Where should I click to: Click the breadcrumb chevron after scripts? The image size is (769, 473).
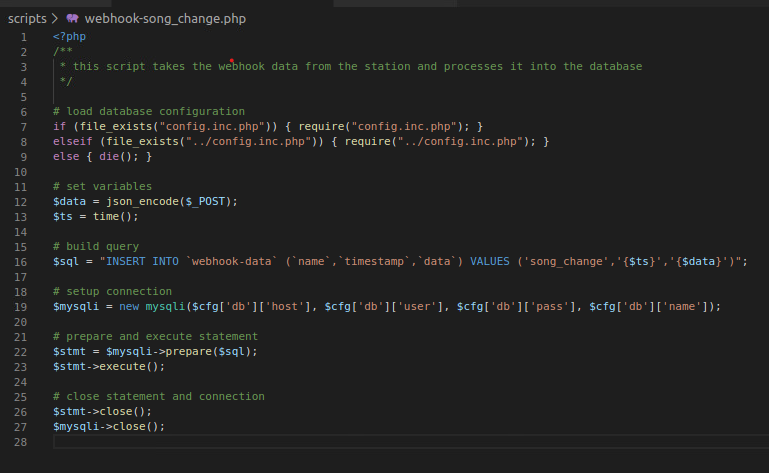55,19
